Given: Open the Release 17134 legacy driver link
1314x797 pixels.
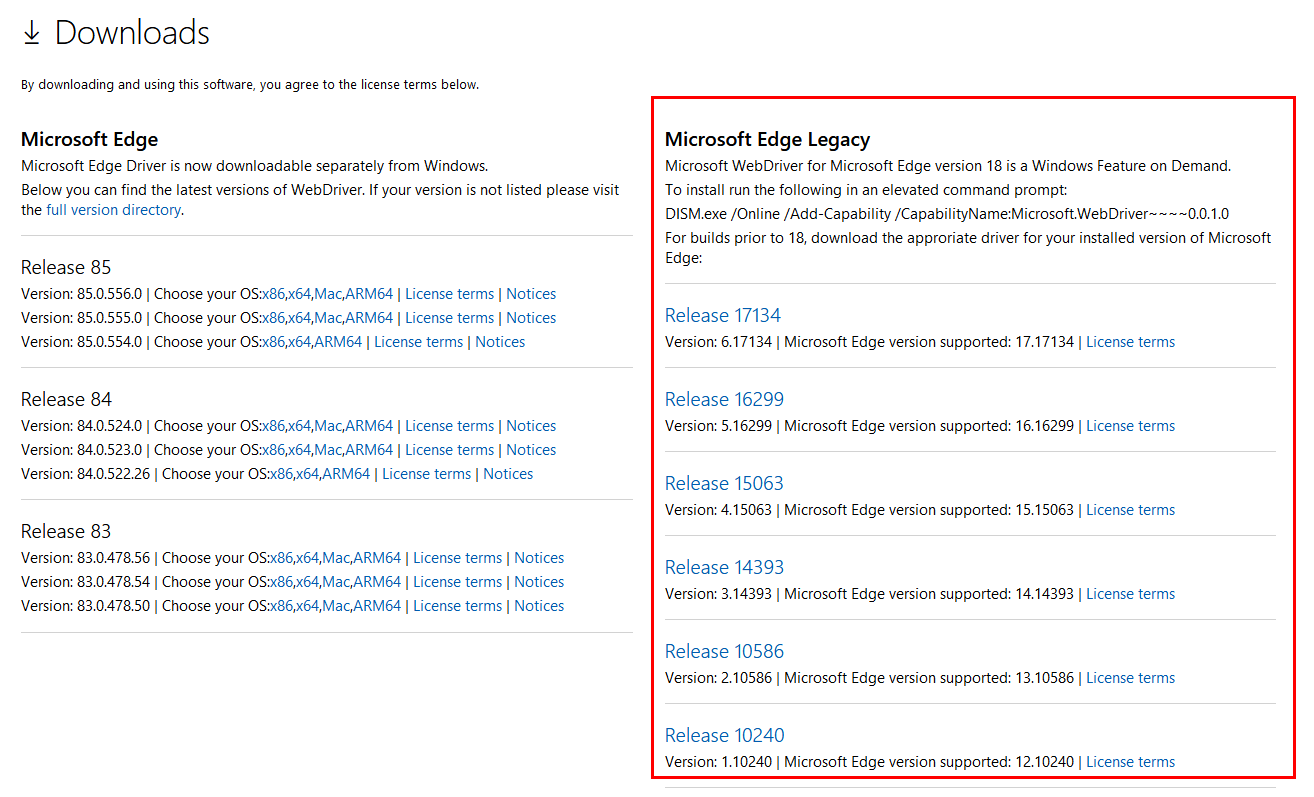Looking at the screenshot, I should click(723, 315).
